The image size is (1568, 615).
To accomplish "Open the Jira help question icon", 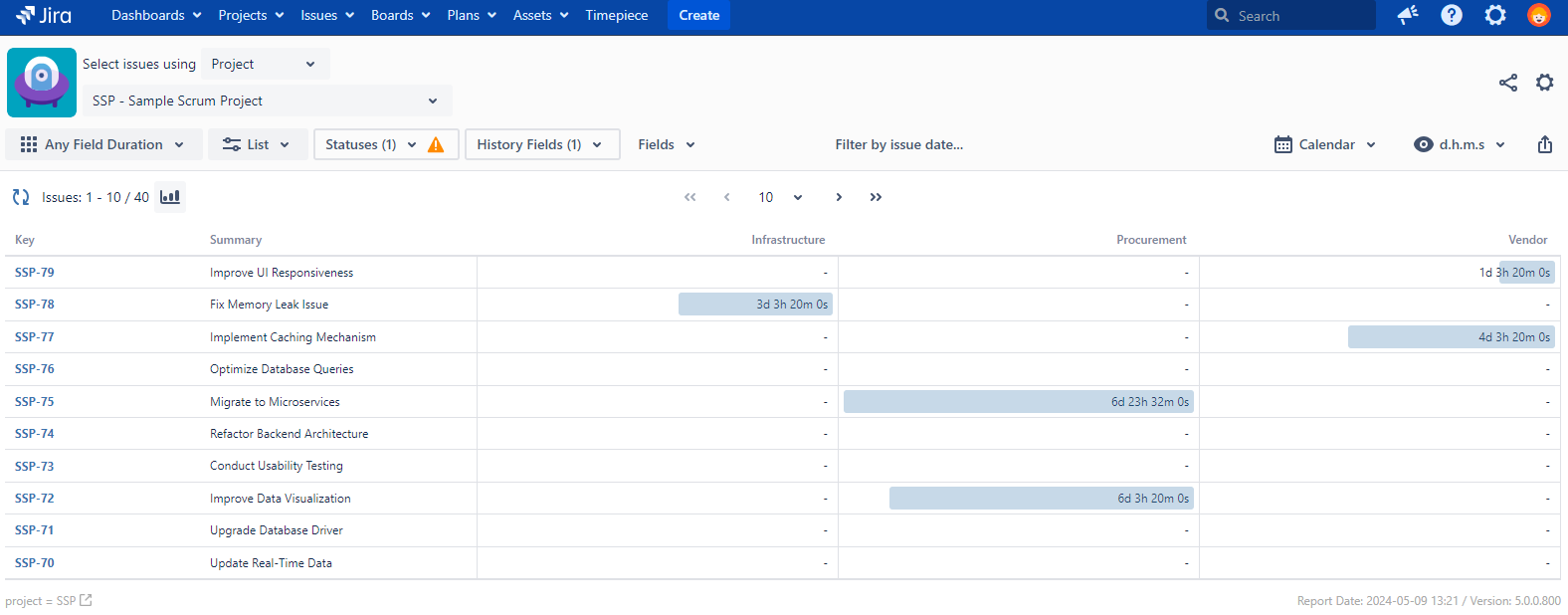I will tap(1452, 15).
